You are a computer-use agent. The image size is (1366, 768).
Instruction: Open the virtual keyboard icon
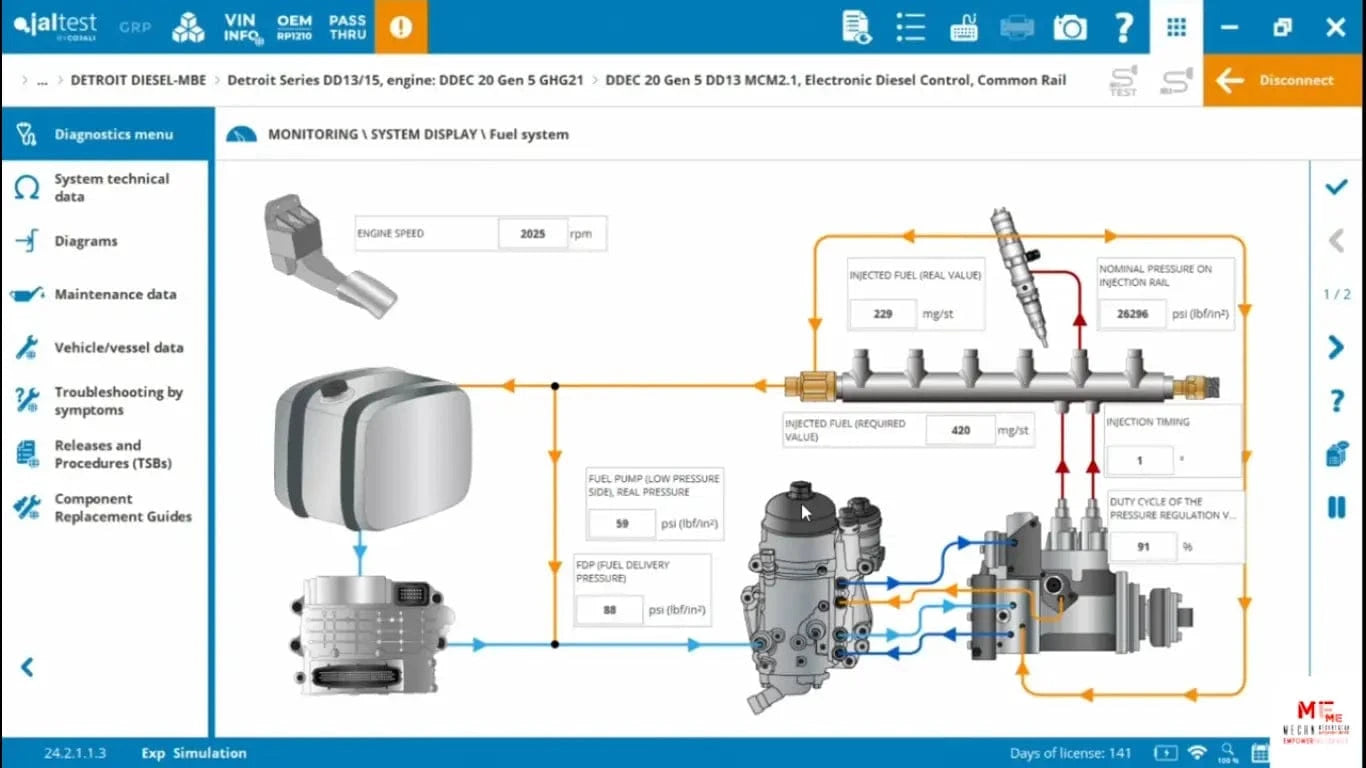(964, 27)
